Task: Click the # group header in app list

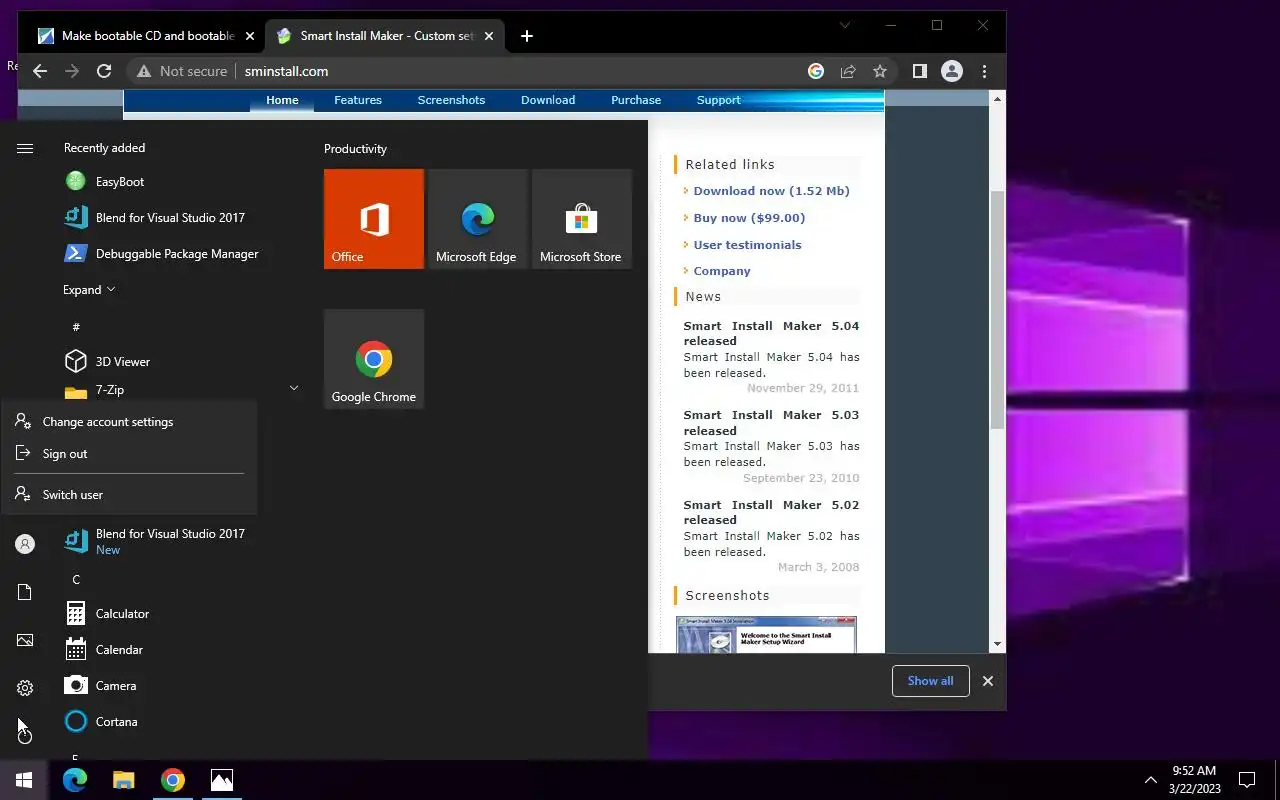Action: (x=76, y=328)
